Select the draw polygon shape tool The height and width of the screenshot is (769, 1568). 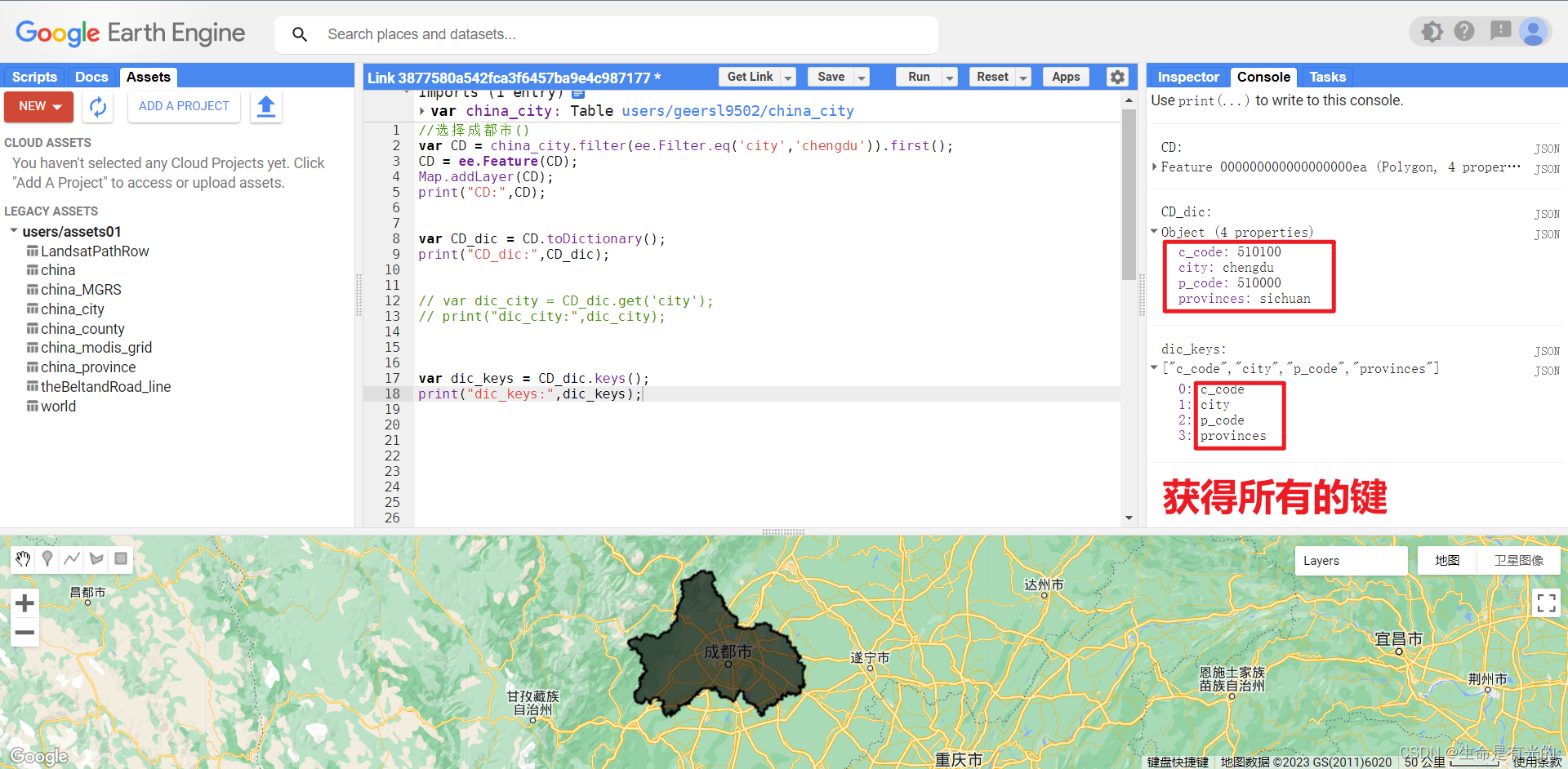pyautogui.click(x=96, y=558)
